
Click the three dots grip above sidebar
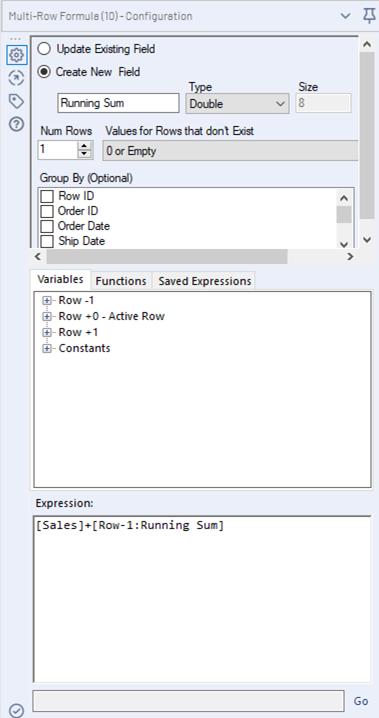click(x=15, y=39)
